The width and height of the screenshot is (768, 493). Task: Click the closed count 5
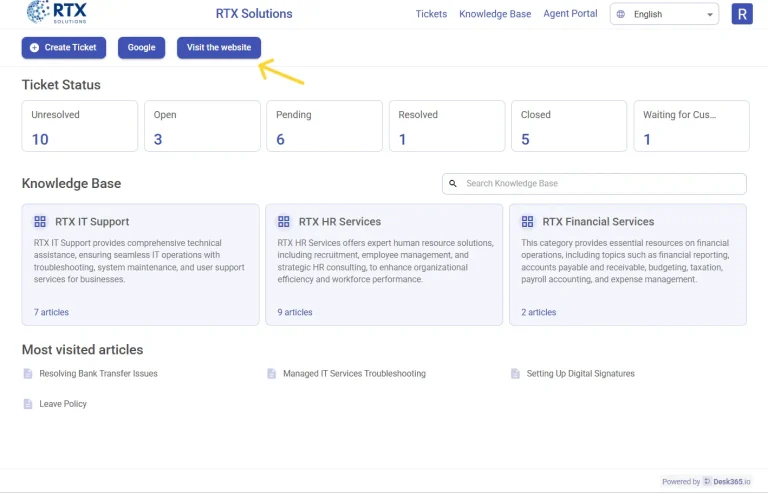[x=525, y=140]
